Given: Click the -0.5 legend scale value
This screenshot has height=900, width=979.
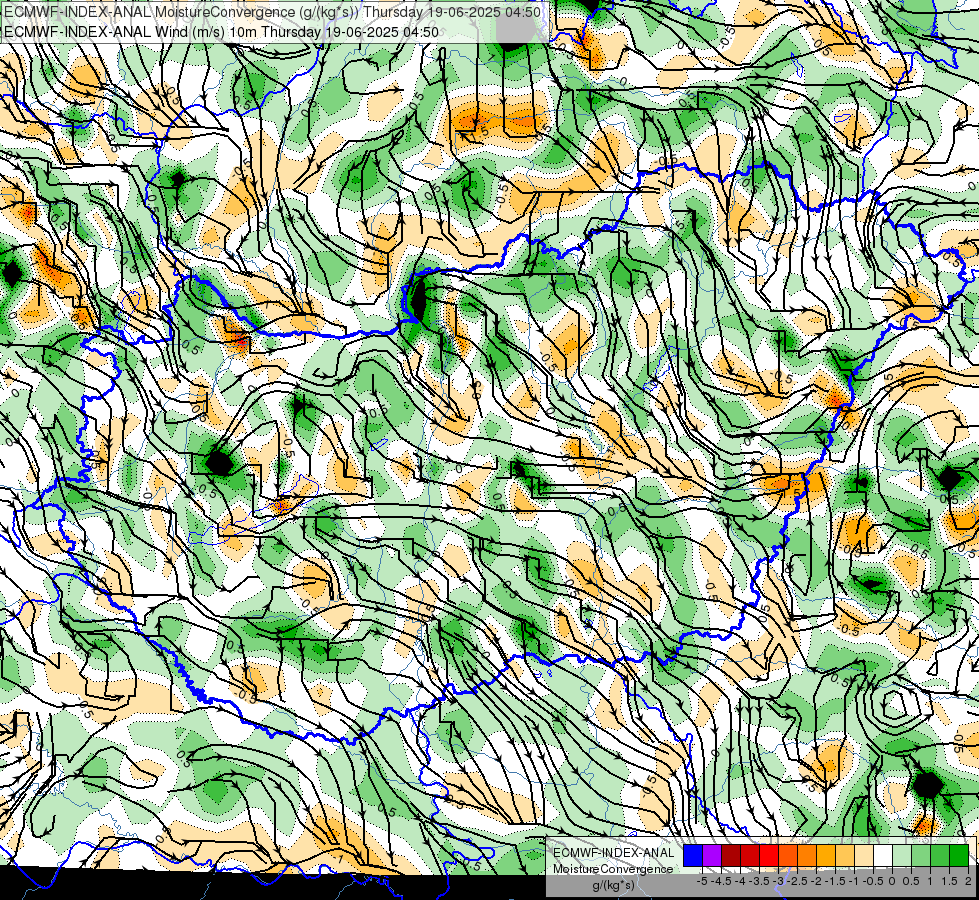Looking at the screenshot, I should (873, 881).
